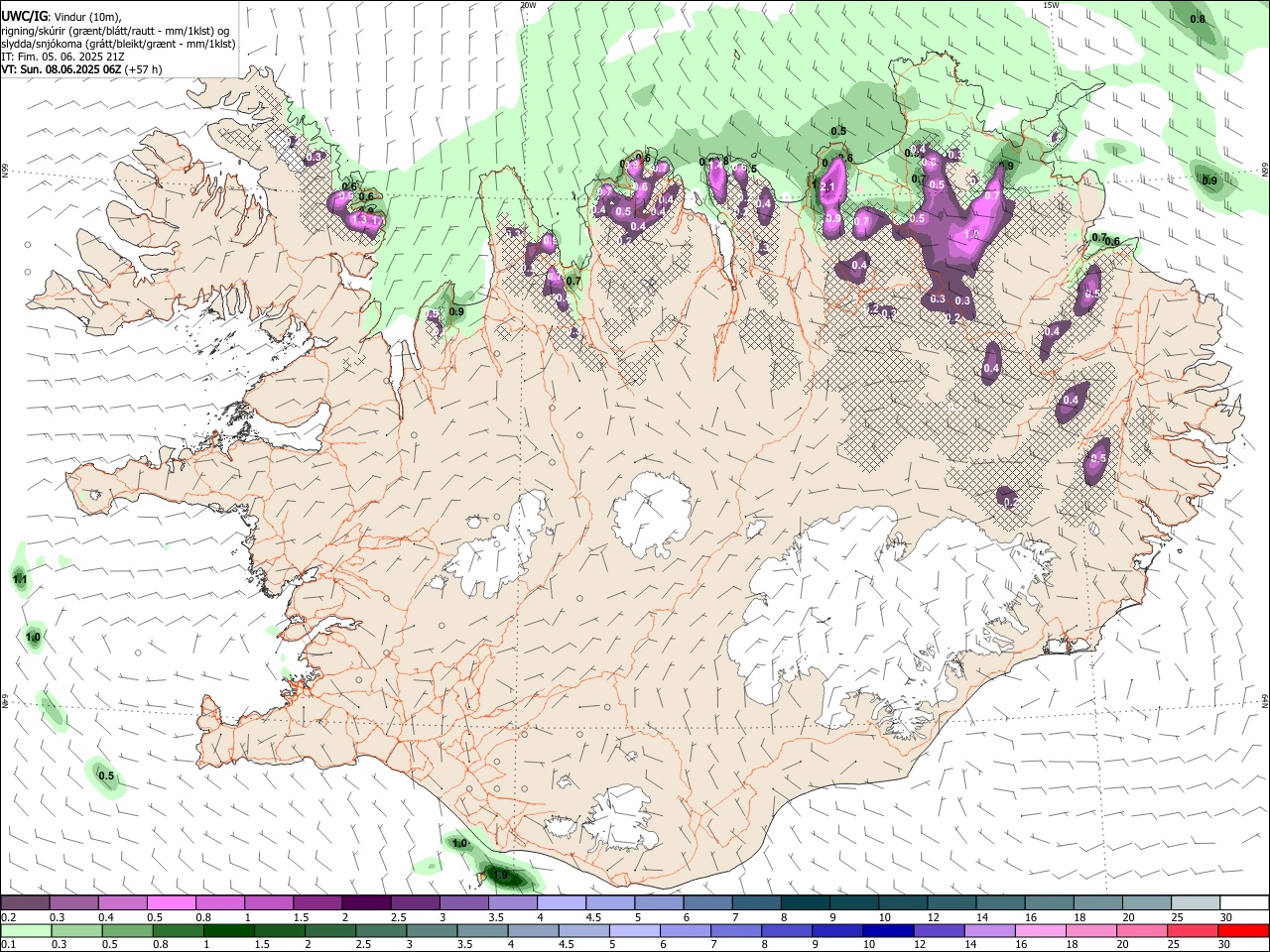
Task: Click the '3.5' label under the lower legend row
Action: [462, 945]
